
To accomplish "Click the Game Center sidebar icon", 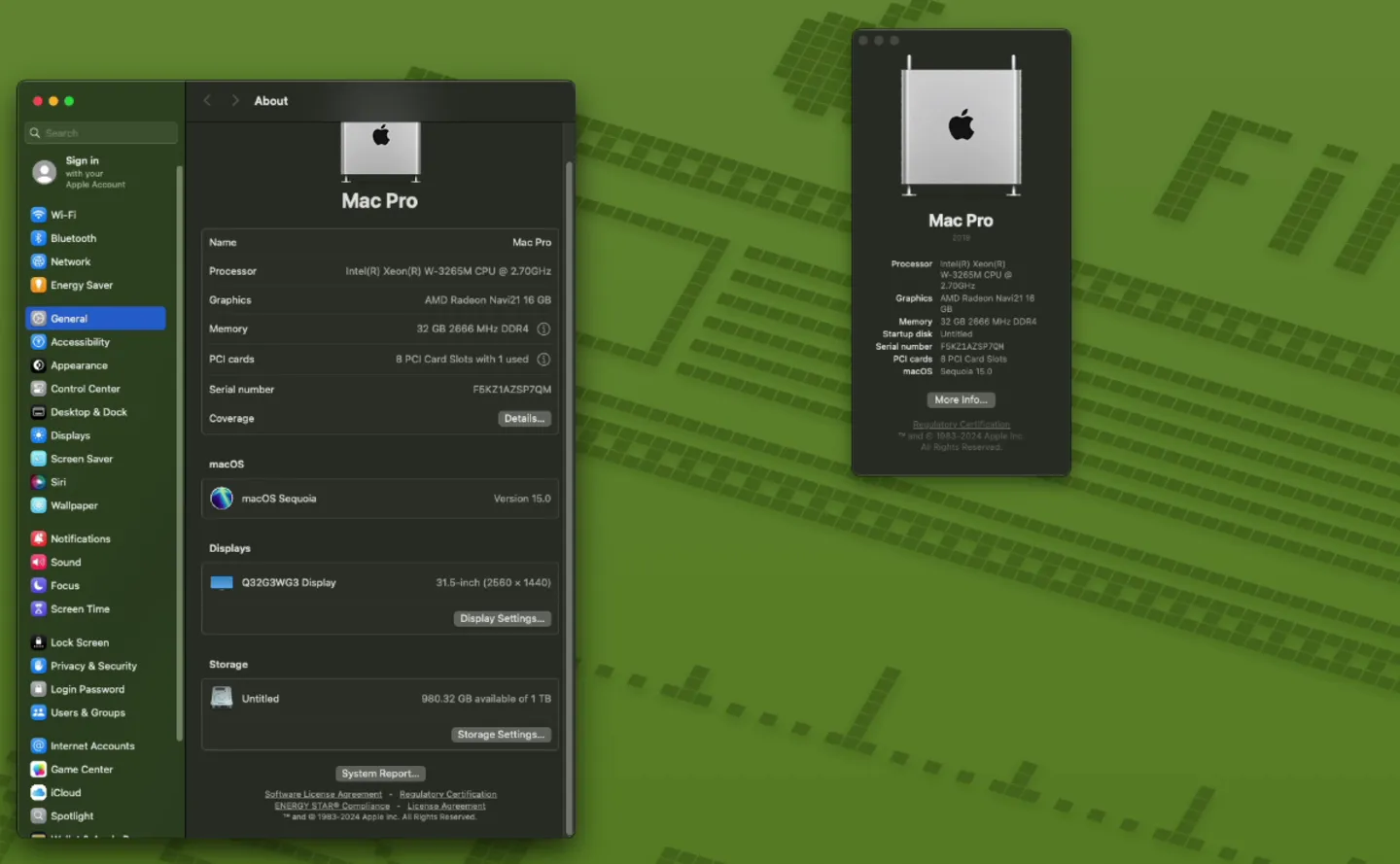I will point(39,769).
